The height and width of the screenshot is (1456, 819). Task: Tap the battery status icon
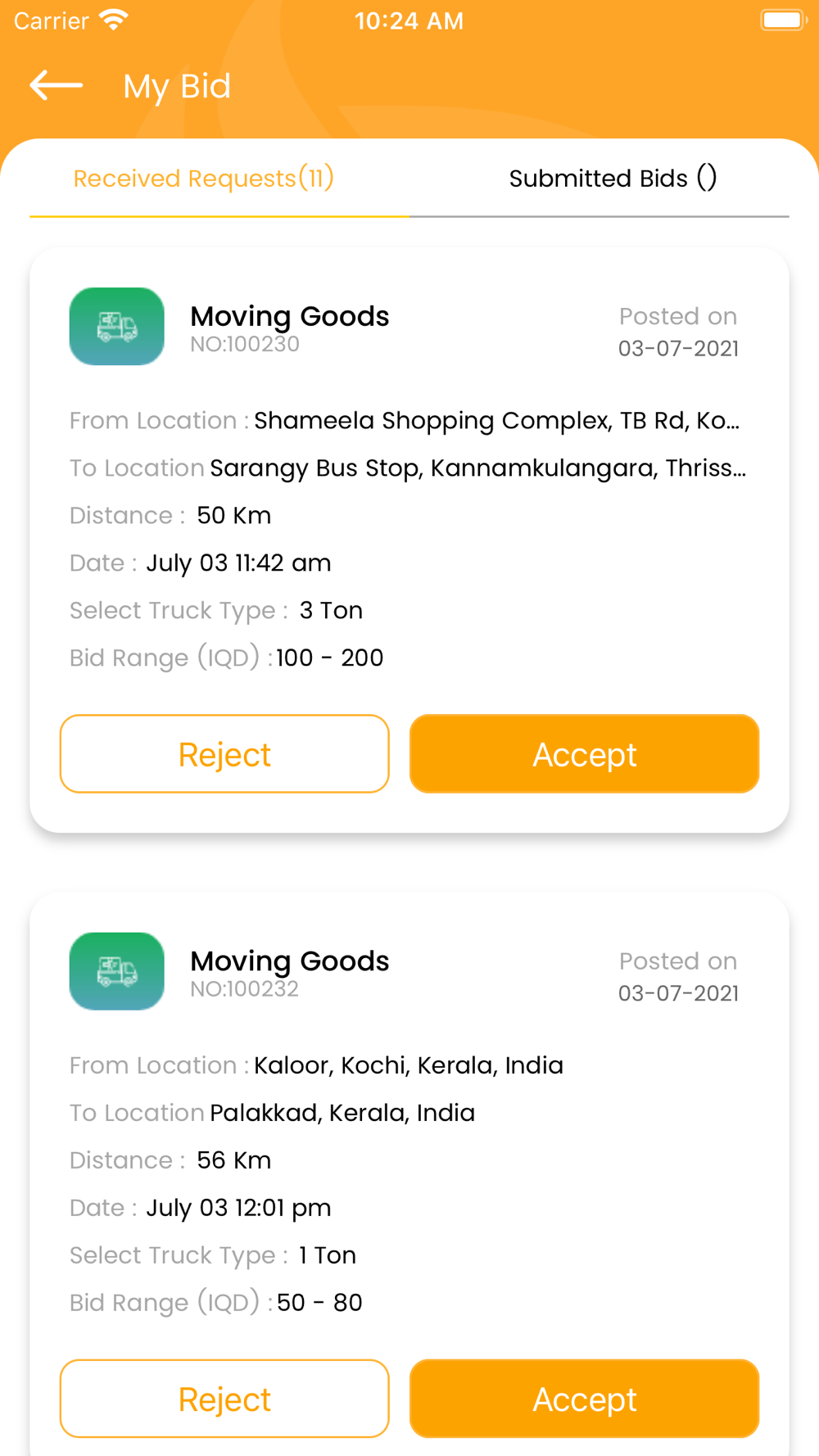tap(783, 20)
